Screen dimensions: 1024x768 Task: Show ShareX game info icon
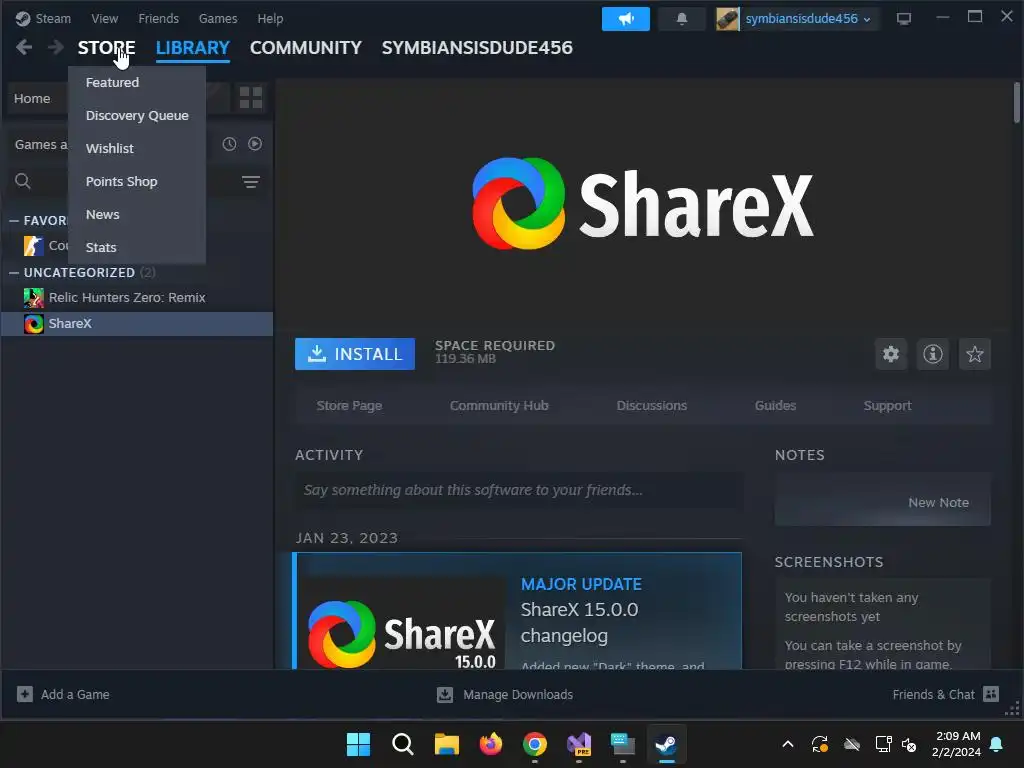(x=933, y=354)
